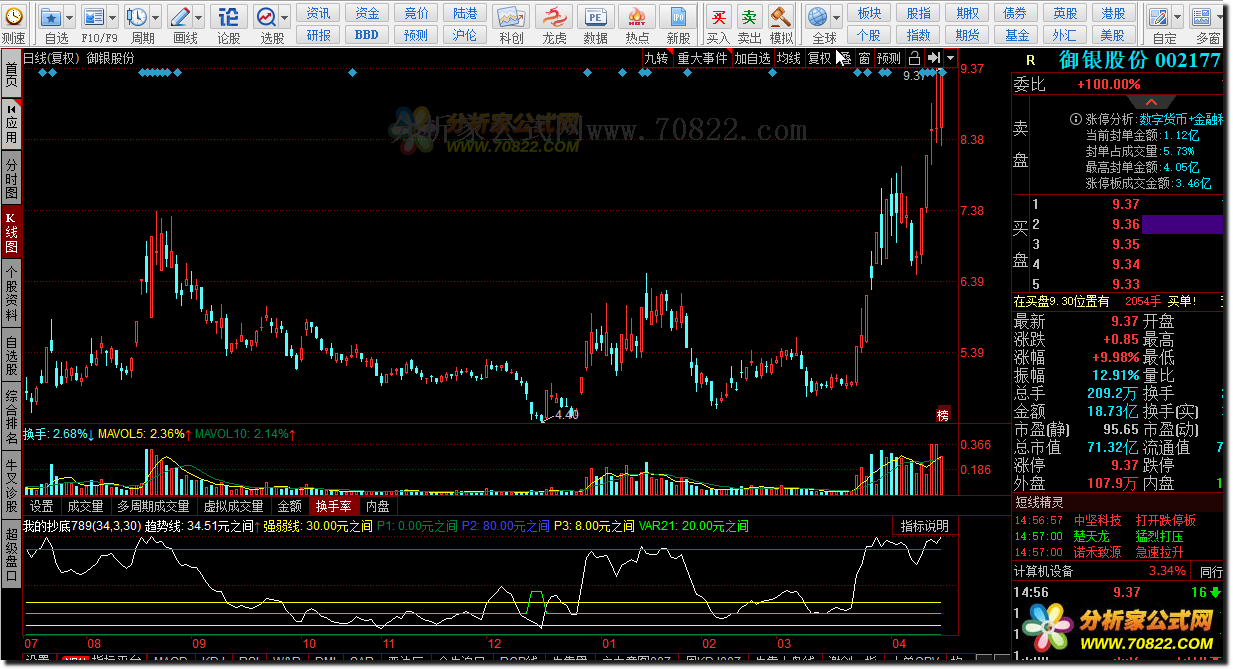Open the chart toolbar dropdown triangle
This screenshot has width=1233, height=669.
pyautogui.click(x=950, y=58)
